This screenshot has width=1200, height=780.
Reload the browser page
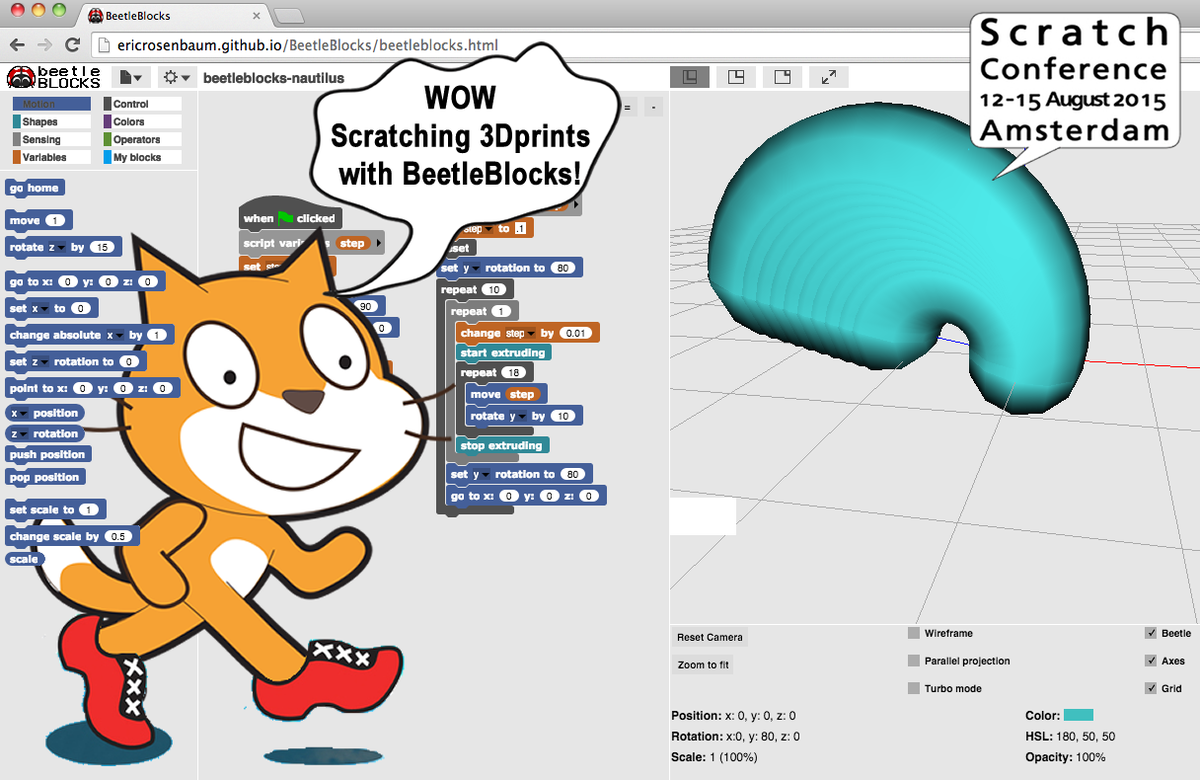coord(72,44)
